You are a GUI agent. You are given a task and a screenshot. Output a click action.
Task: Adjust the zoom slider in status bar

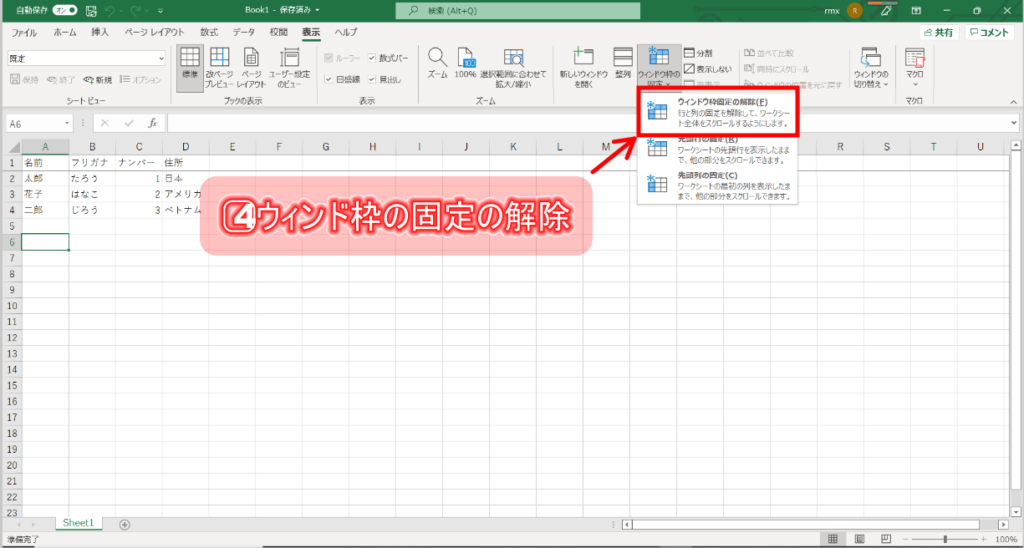pyautogui.click(x=946, y=539)
